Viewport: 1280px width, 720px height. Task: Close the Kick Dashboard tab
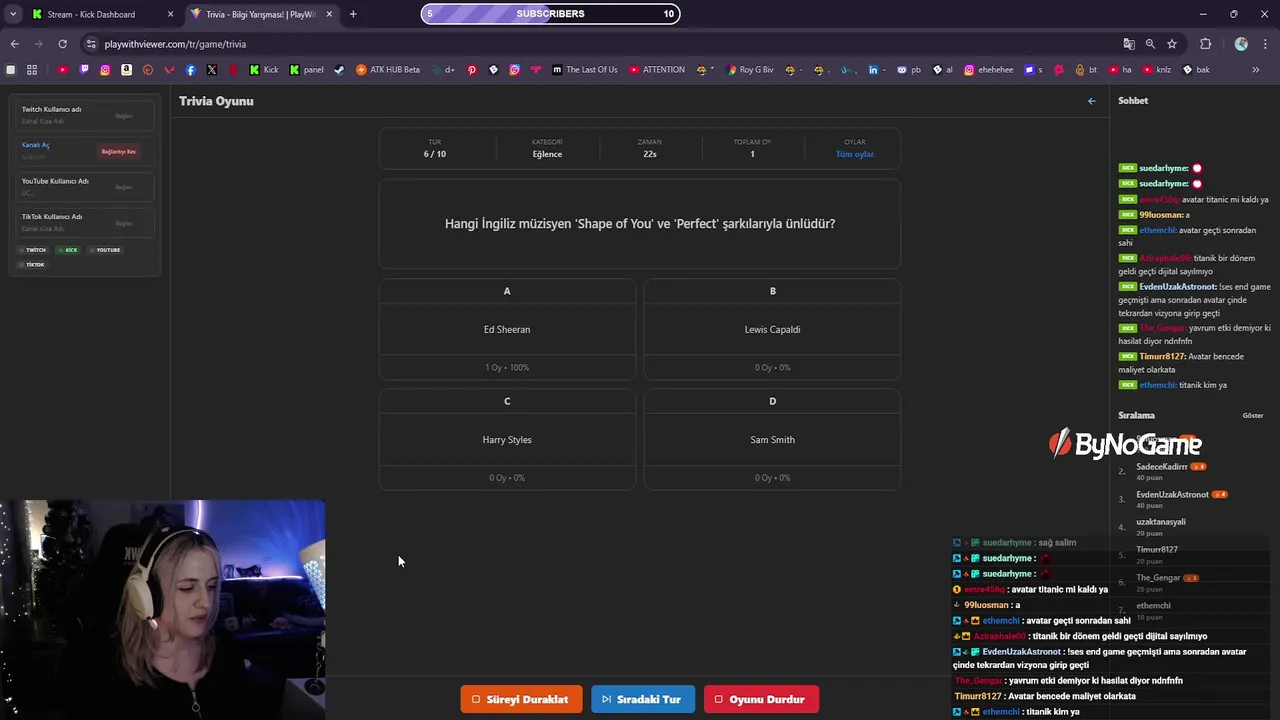[170, 14]
